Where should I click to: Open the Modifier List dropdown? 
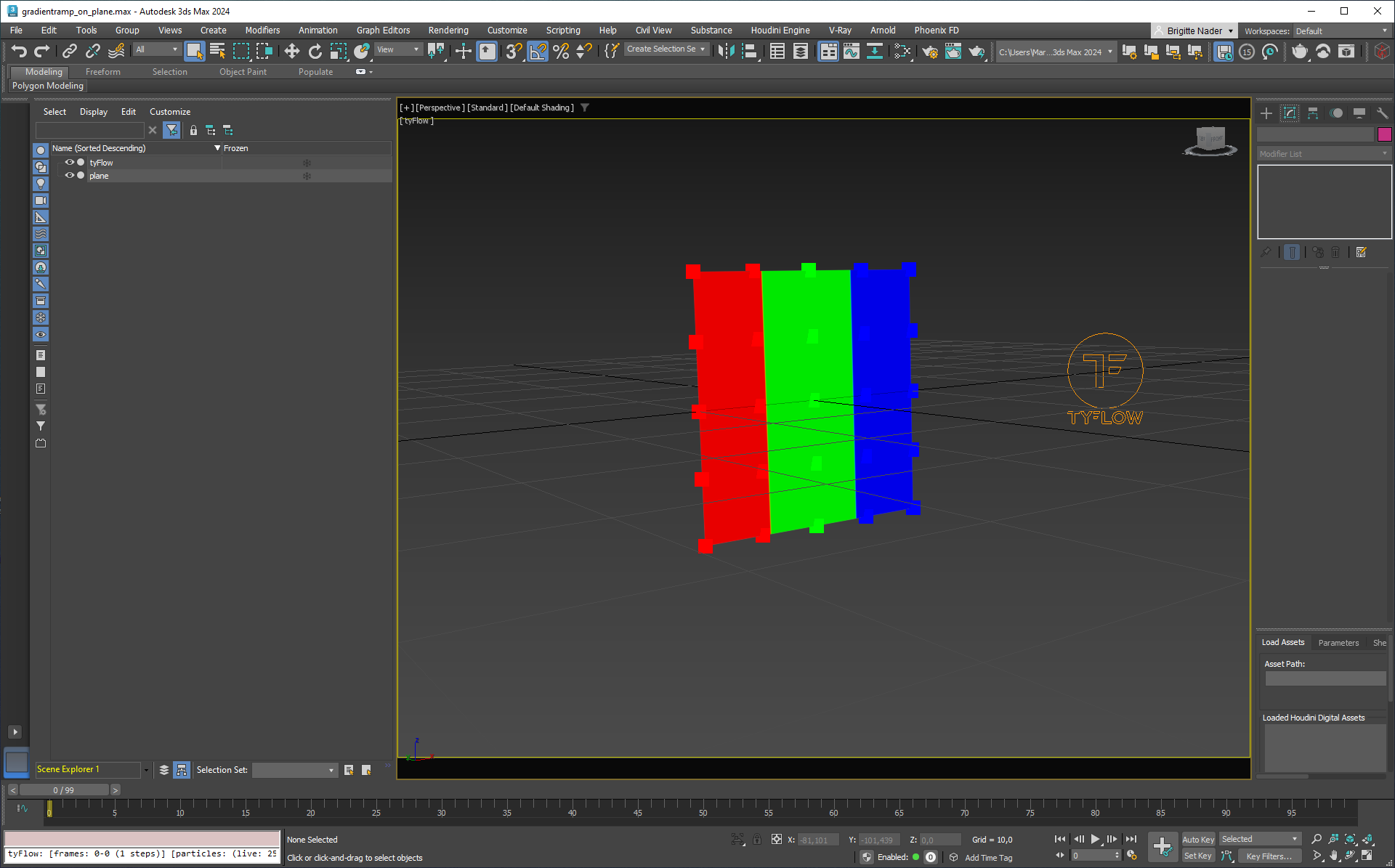point(1324,154)
